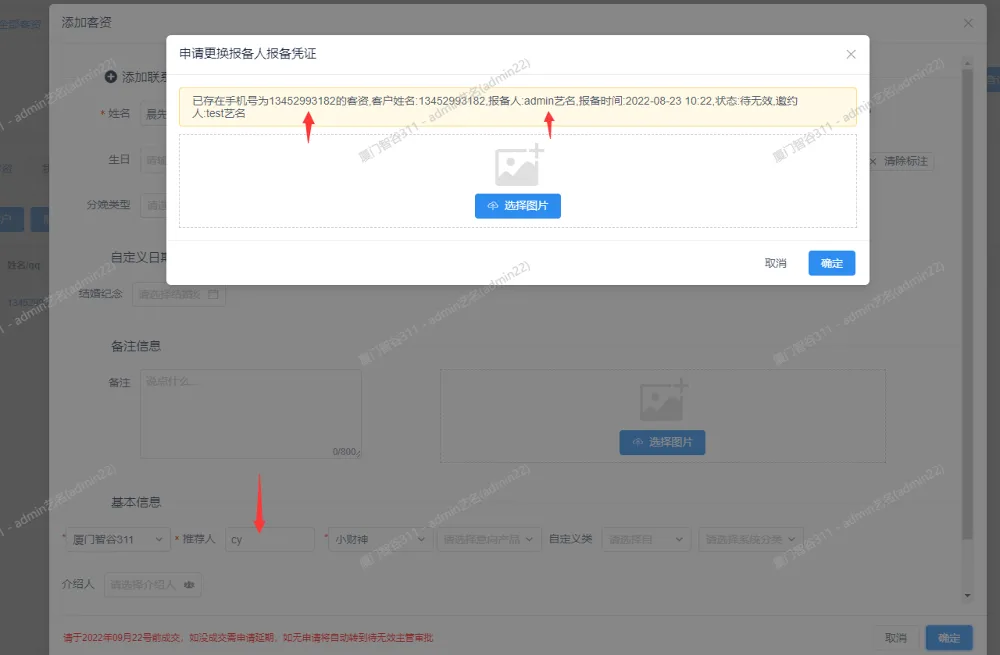Viewport: 1000px width, 655px height.
Task: Click the 备注 textarea
Action: pos(250,415)
